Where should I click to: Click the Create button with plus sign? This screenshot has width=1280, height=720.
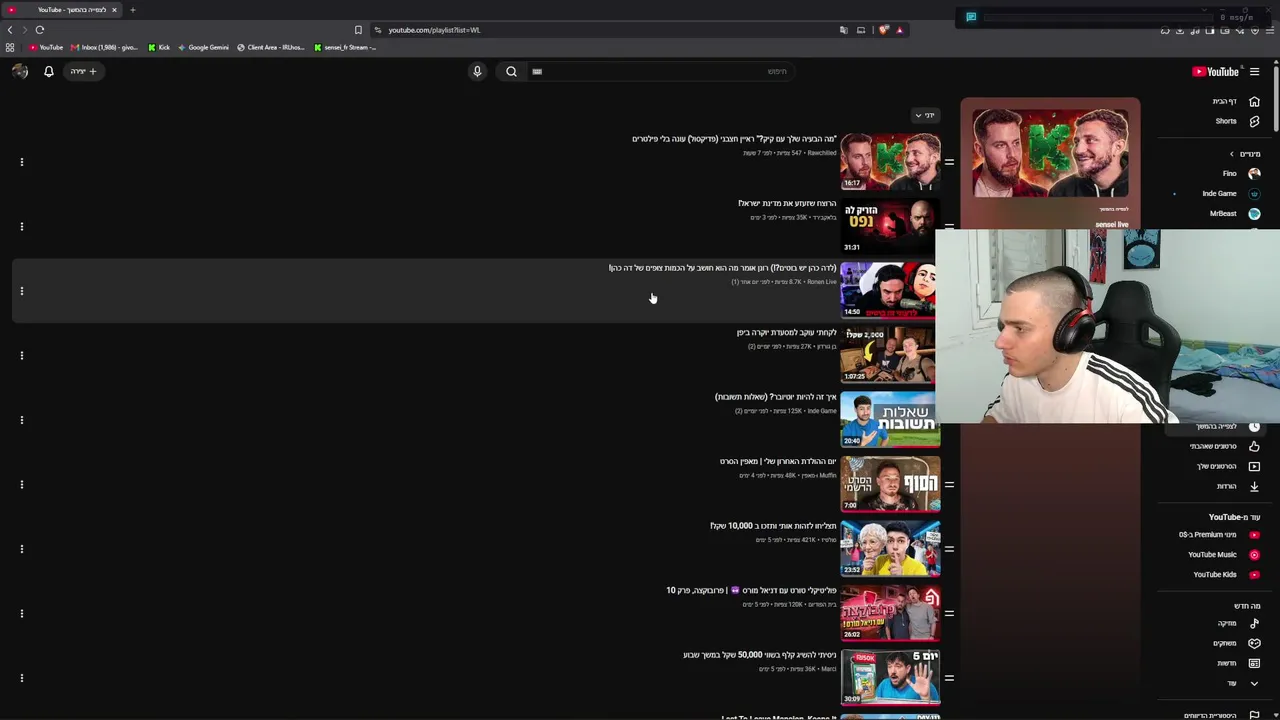click(x=83, y=71)
